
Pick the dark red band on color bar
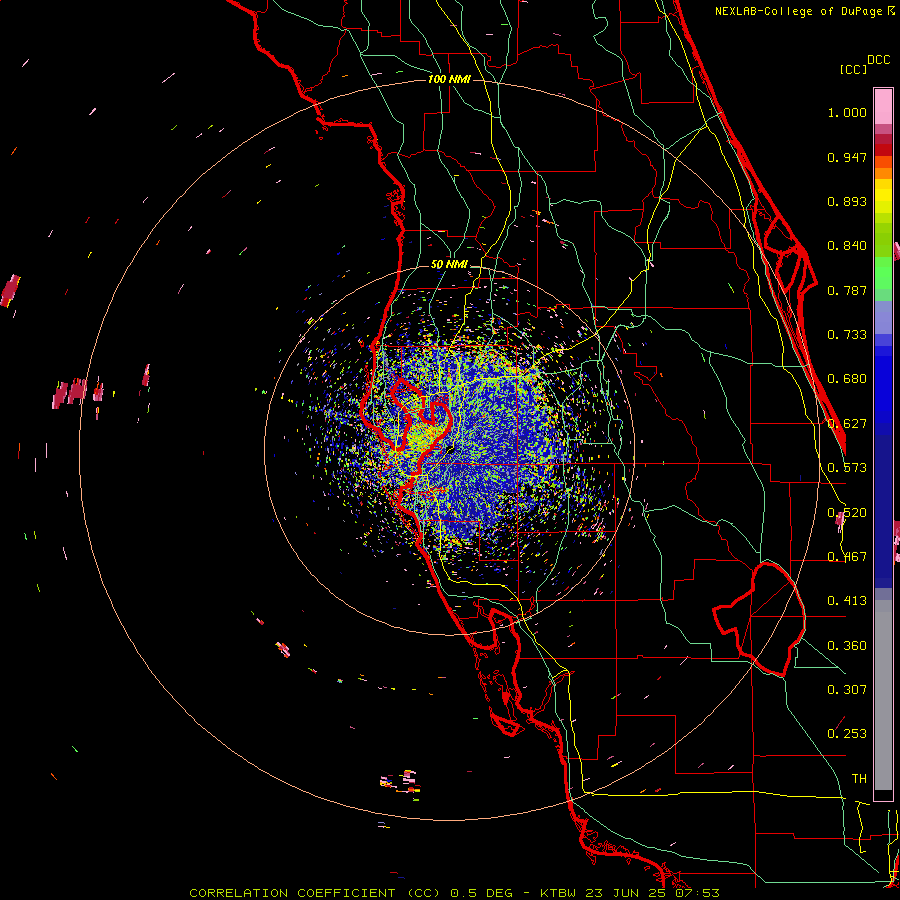[x=883, y=139]
